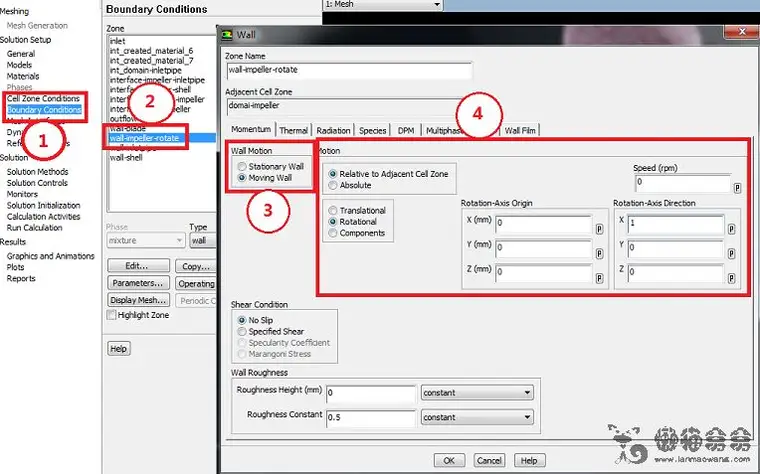Click Rotation-Axis Origin Z (mm) field
This screenshot has height=474, width=760.
[543, 273]
